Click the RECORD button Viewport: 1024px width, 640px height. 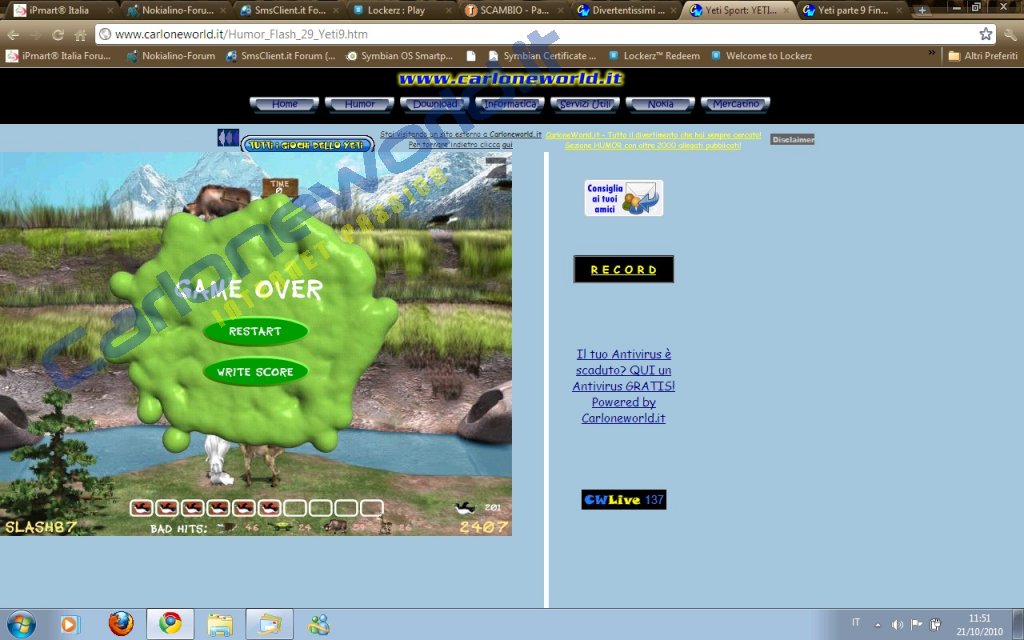[x=624, y=269]
